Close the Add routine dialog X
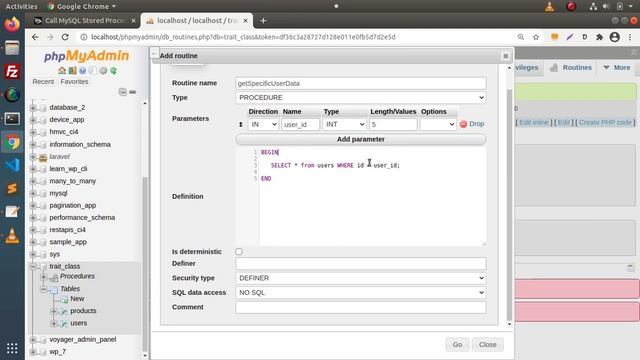The width and height of the screenshot is (640, 360). pos(505,56)
